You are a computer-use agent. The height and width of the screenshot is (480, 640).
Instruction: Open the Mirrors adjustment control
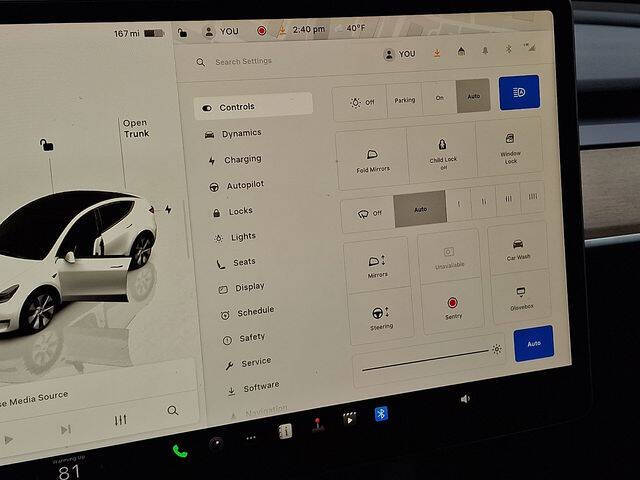tap(377, 265)
